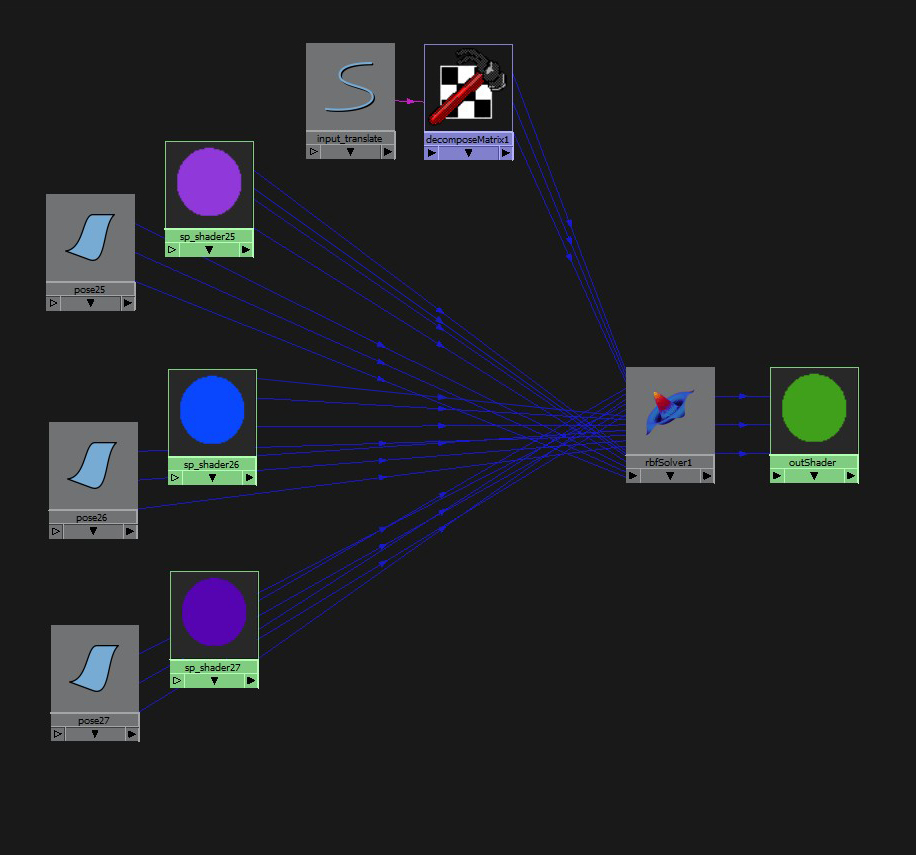
Task: Open input connections triangle on pose26
Action: coord(56,531)
